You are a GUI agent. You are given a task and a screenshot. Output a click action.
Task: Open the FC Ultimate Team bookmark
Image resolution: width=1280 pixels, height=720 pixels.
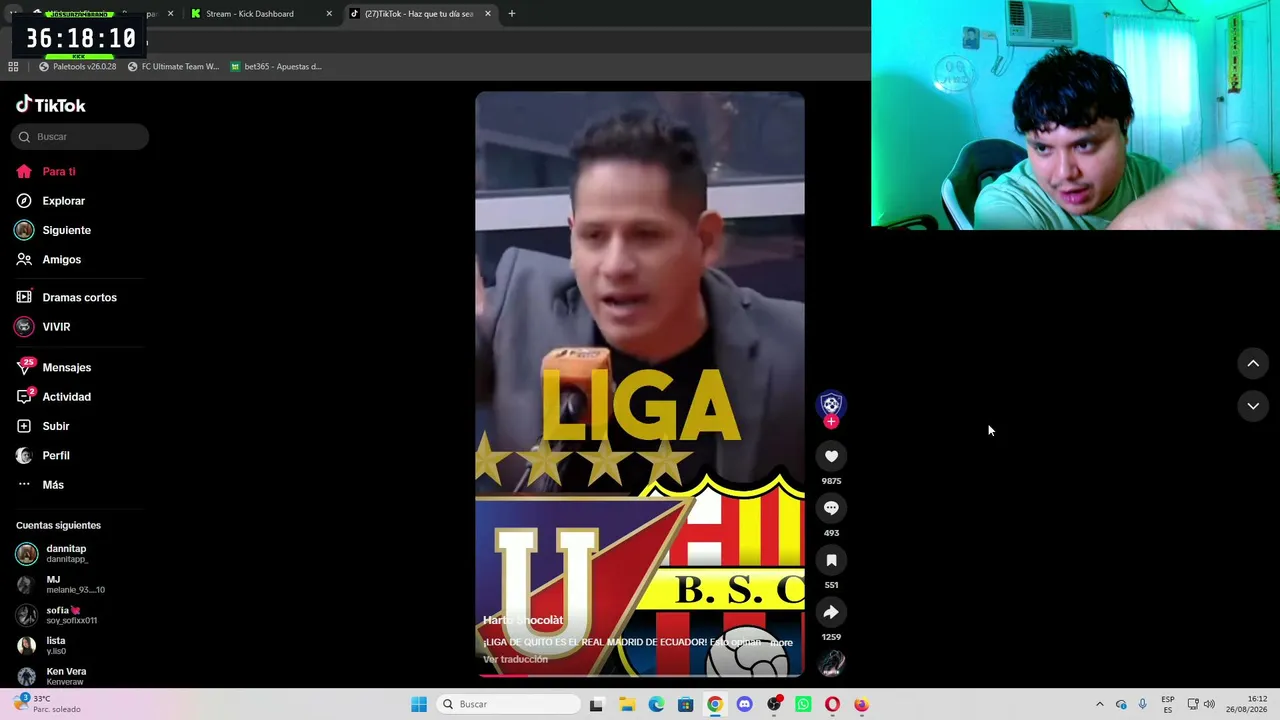173,67
